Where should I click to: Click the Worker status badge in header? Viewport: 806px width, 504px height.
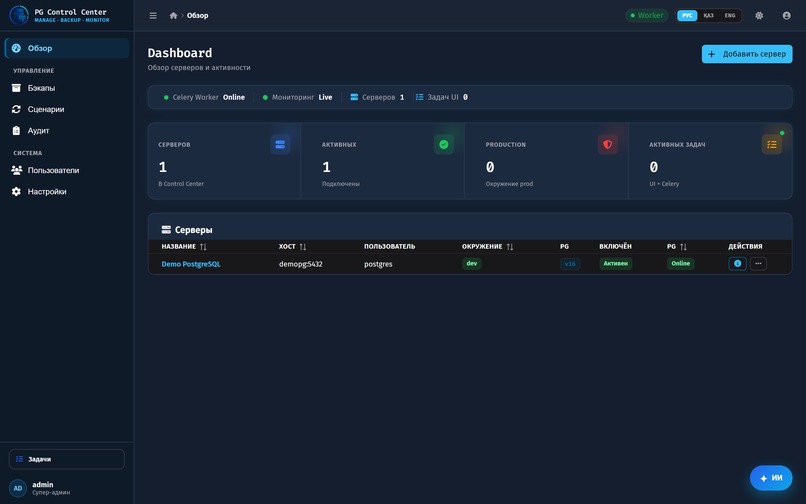647,15
